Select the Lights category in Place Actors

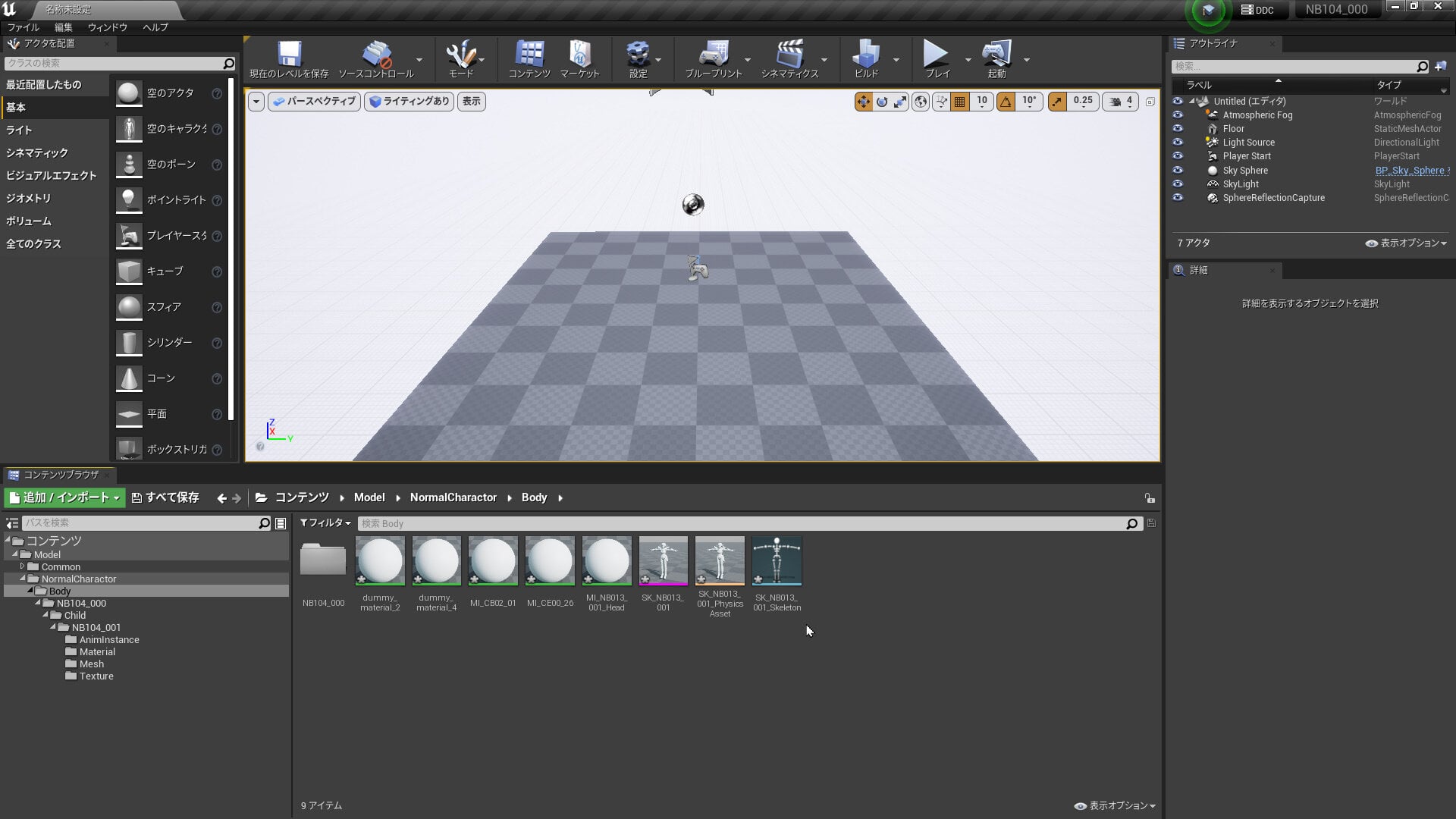click(55, 130)
